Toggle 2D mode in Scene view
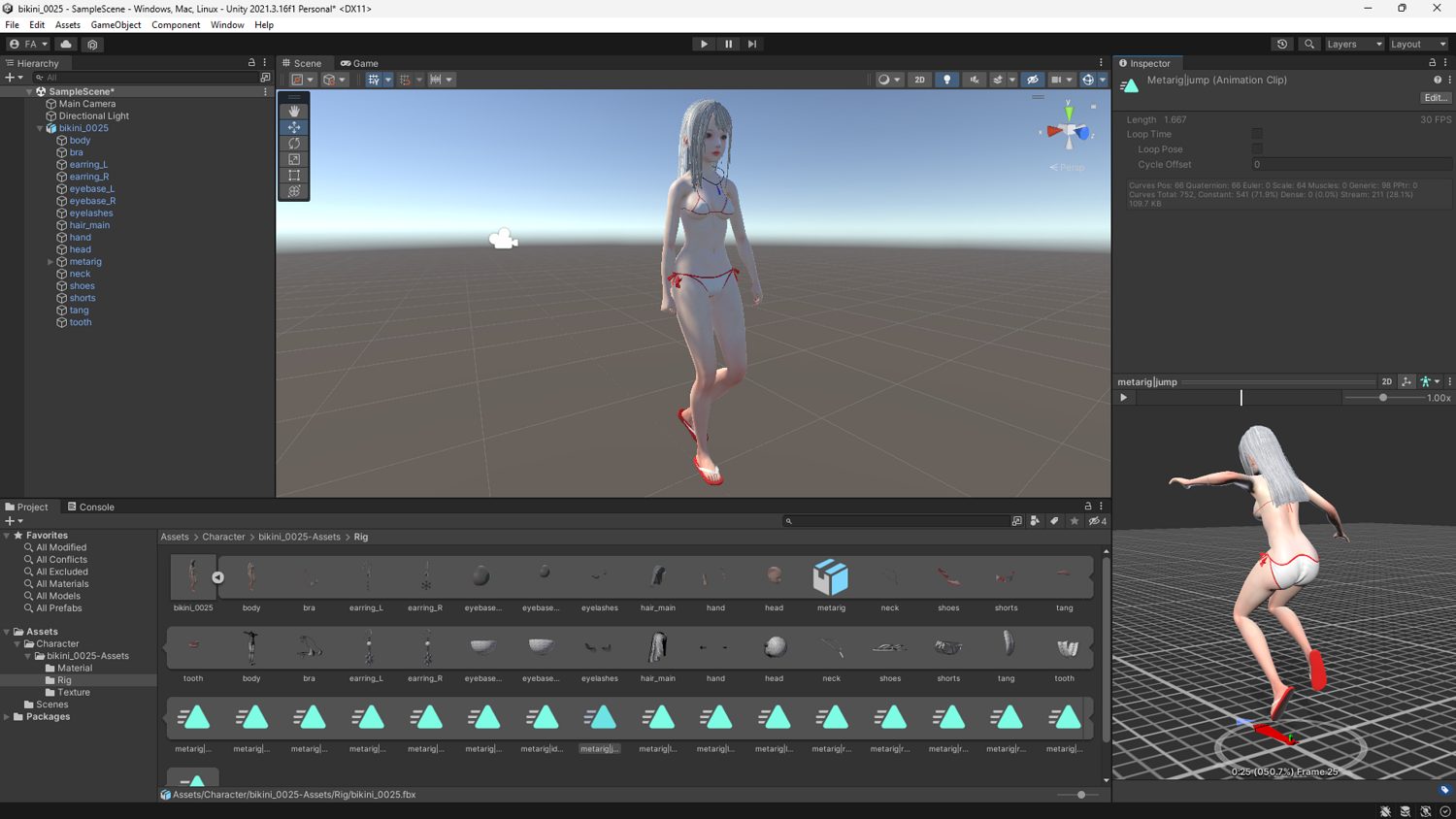Viewport: 1456px width, 819px height. pos(919,80)
